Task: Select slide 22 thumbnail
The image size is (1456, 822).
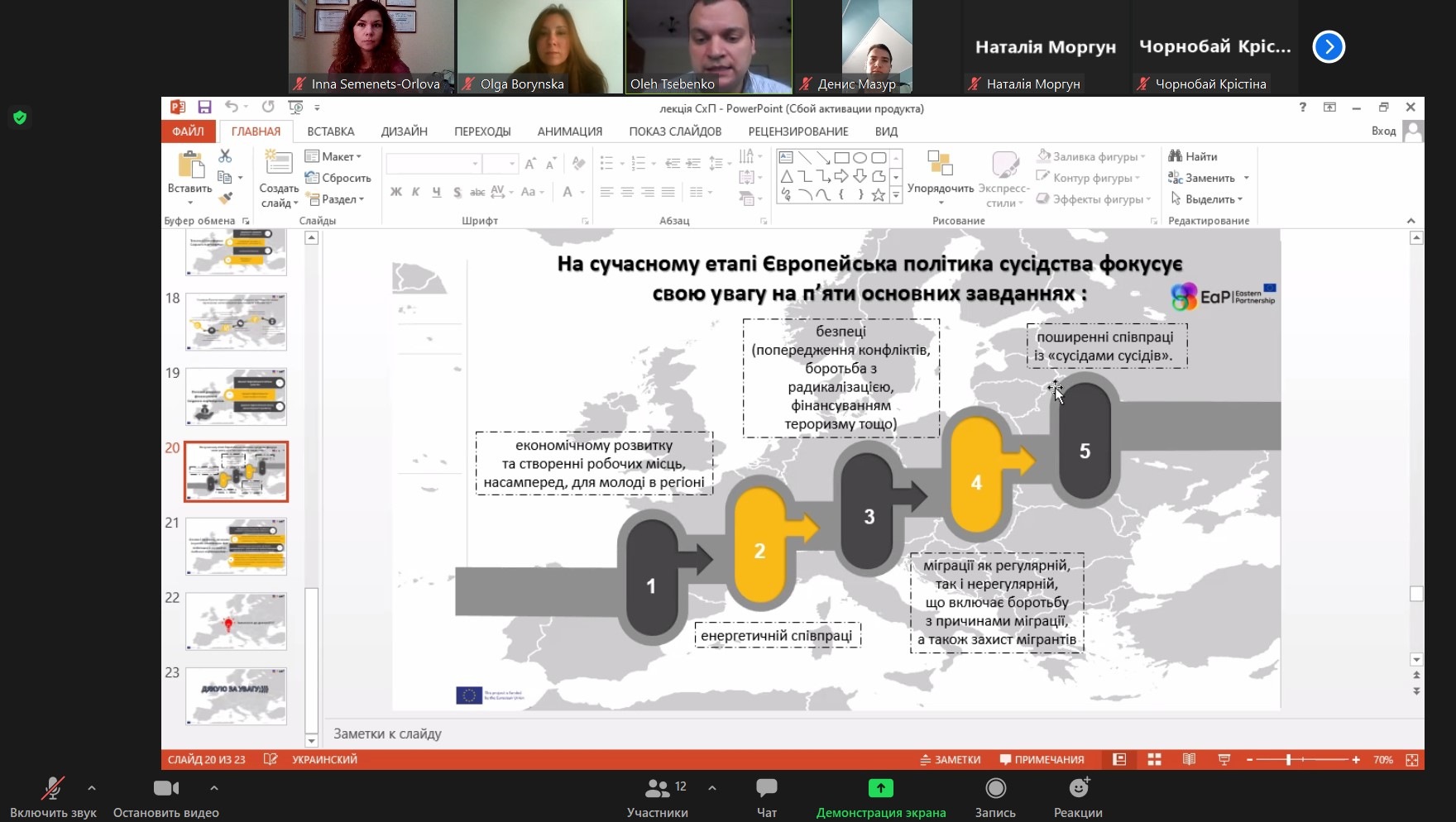Action: (236, 621)
